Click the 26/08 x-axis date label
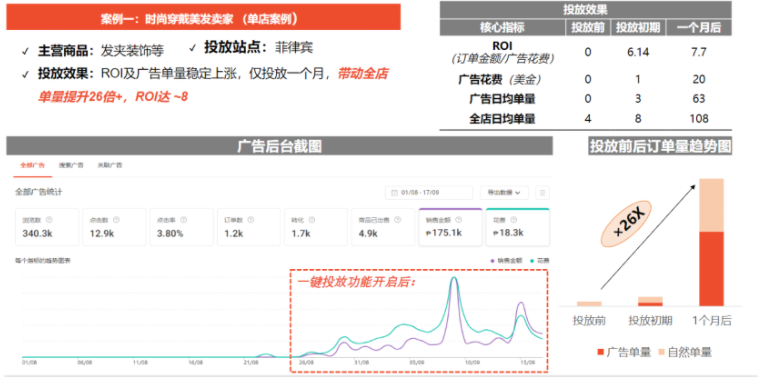This screenshot has height=379, width=764. [x=306, y=362]
